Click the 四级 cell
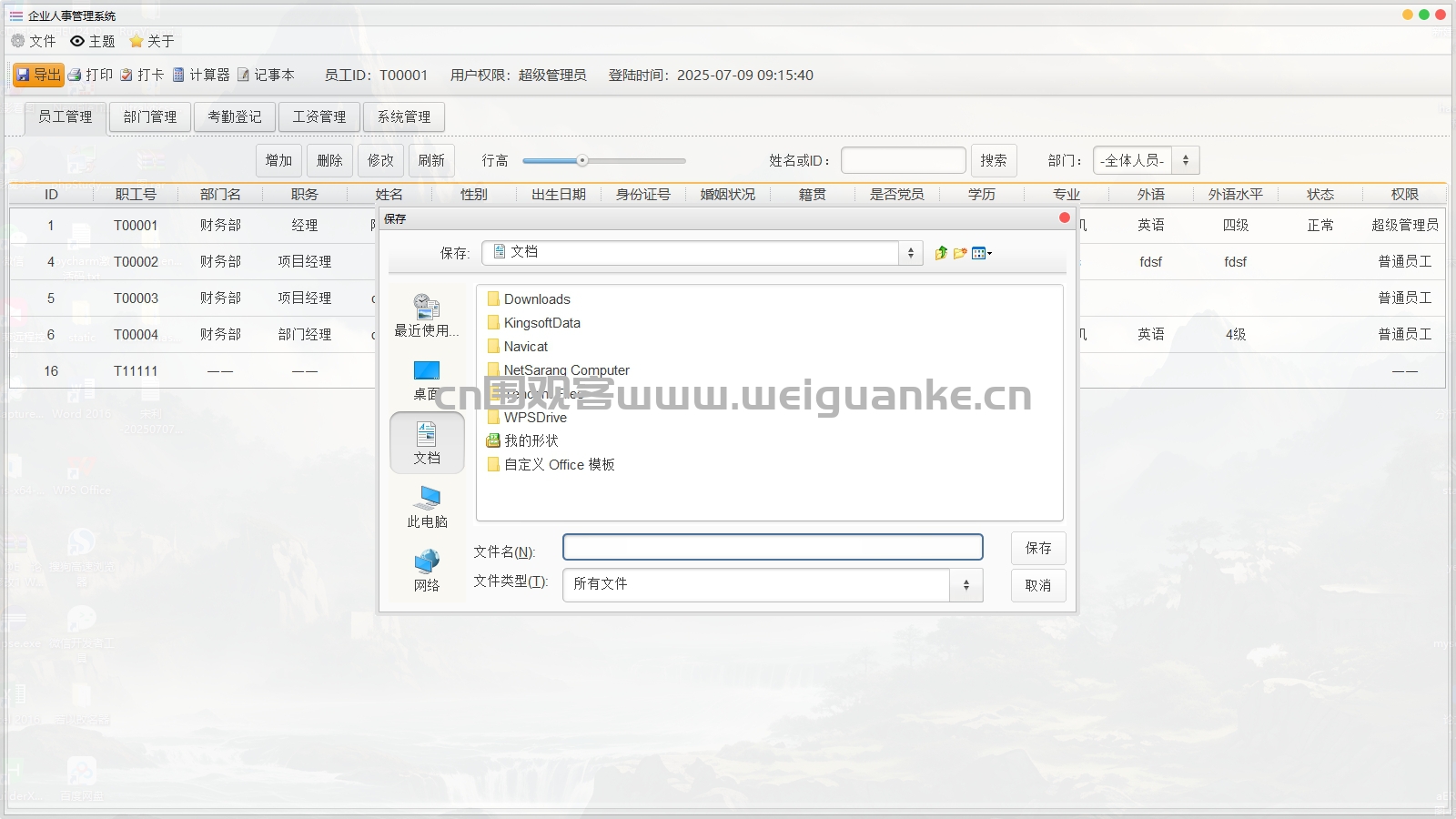This screenshot has height=819, width=1456. click(x=1235, y=225)
